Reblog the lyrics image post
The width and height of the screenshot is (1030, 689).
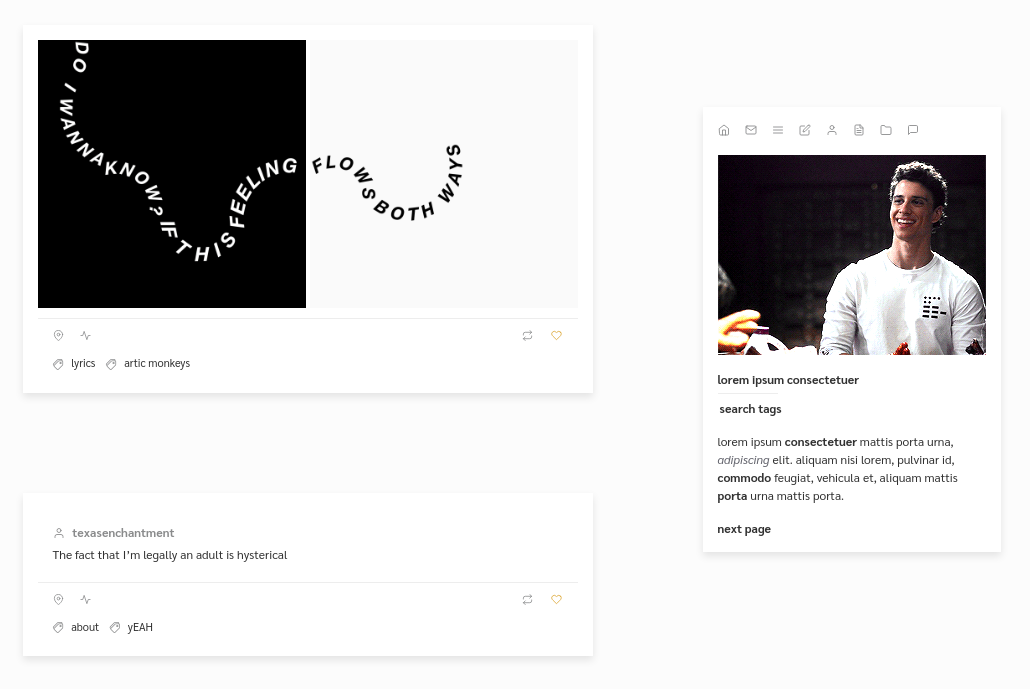527,336
